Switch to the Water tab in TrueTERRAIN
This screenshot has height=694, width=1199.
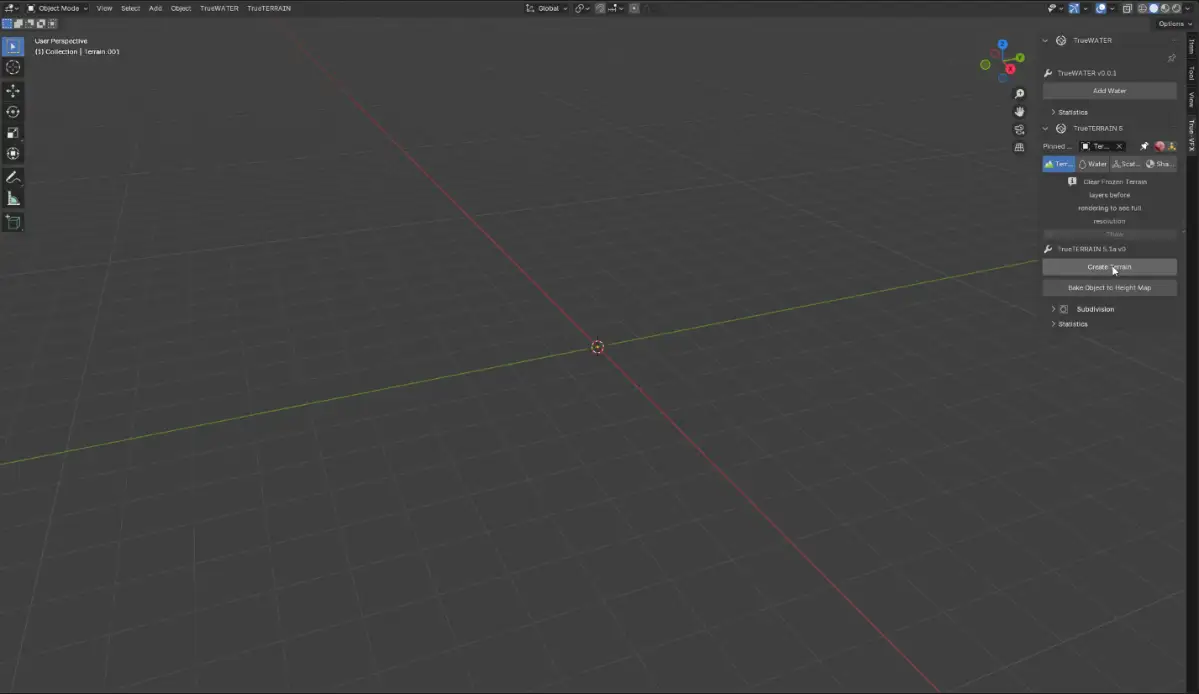coord(1092,164)
